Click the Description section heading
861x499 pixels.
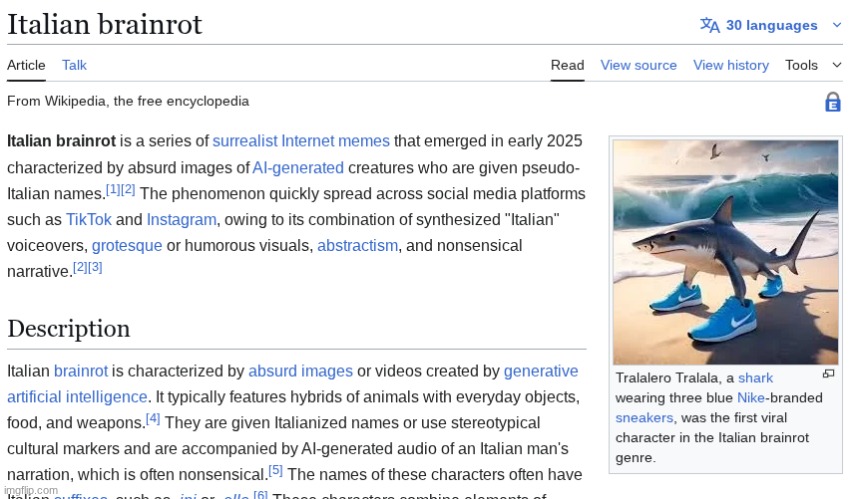click(69, 329)
